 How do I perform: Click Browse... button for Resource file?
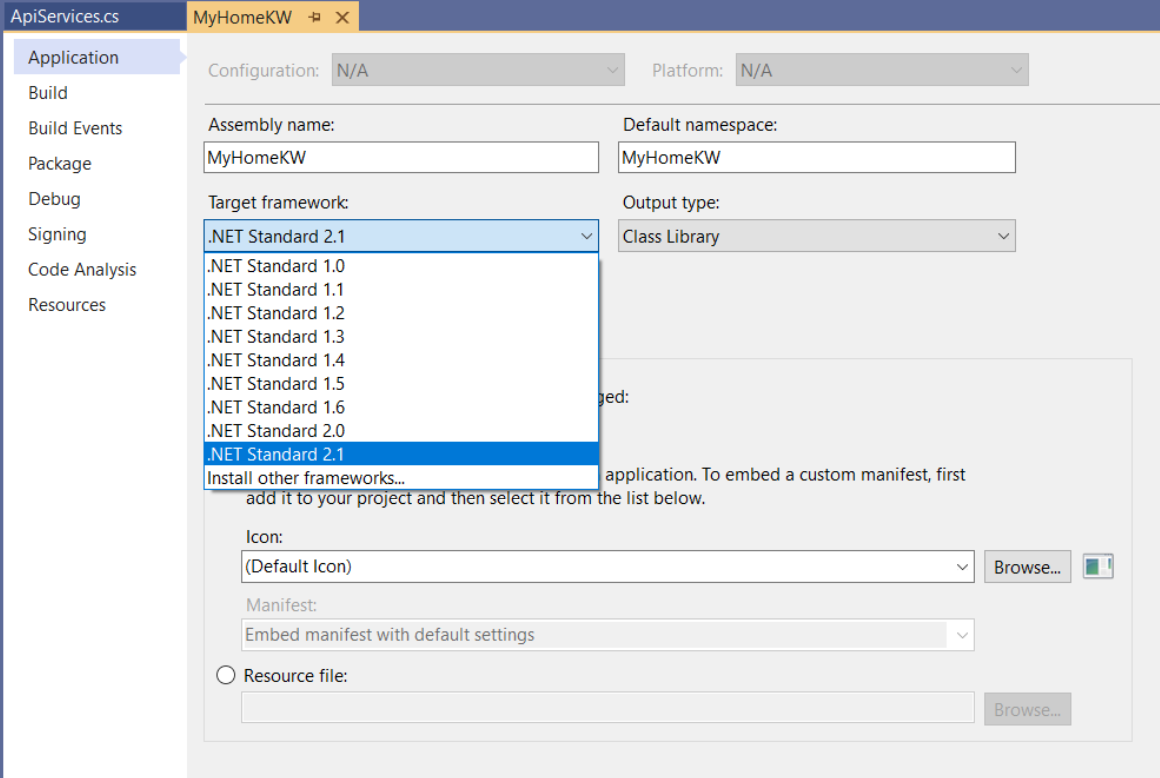[1027, 709]
